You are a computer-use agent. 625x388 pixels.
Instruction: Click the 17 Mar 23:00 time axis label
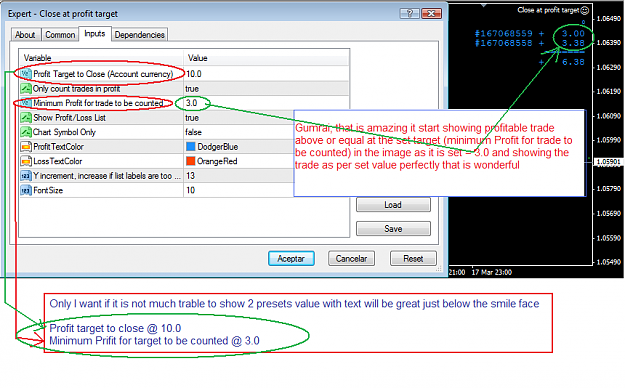(x=491, y=272)
